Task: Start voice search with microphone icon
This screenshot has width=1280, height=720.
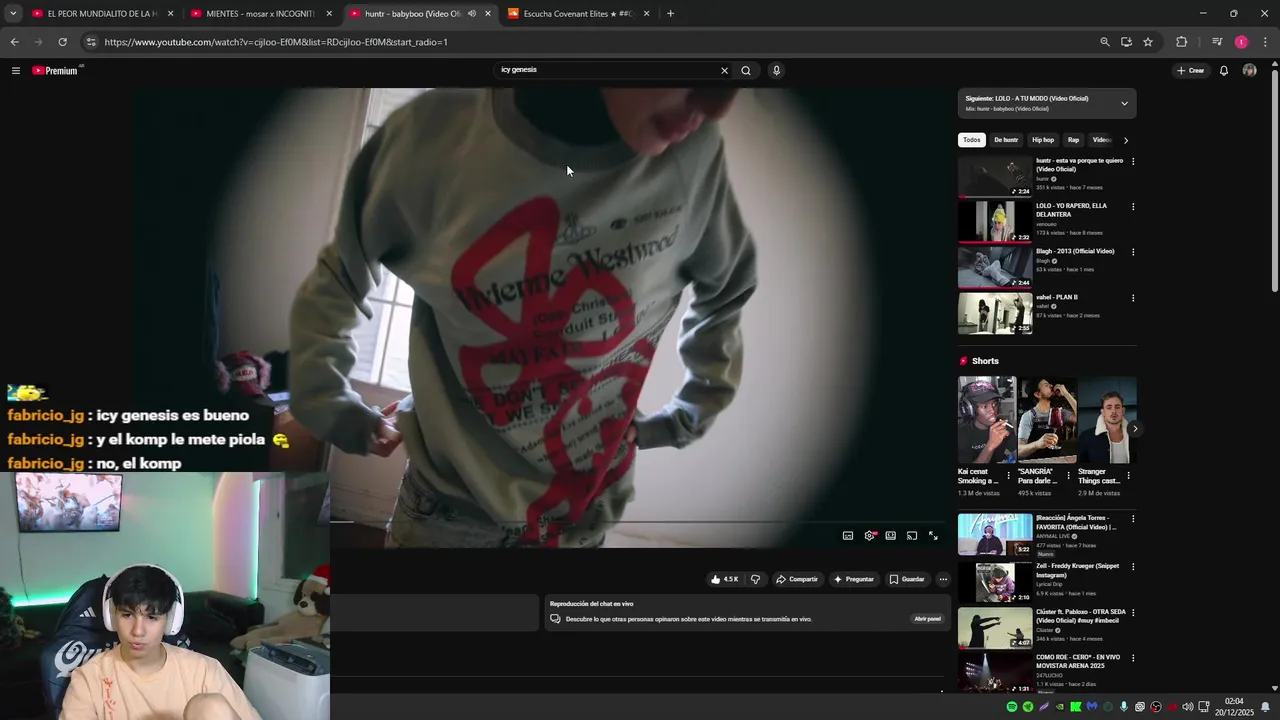Action: pyautogui.click(x=776, y=70)
